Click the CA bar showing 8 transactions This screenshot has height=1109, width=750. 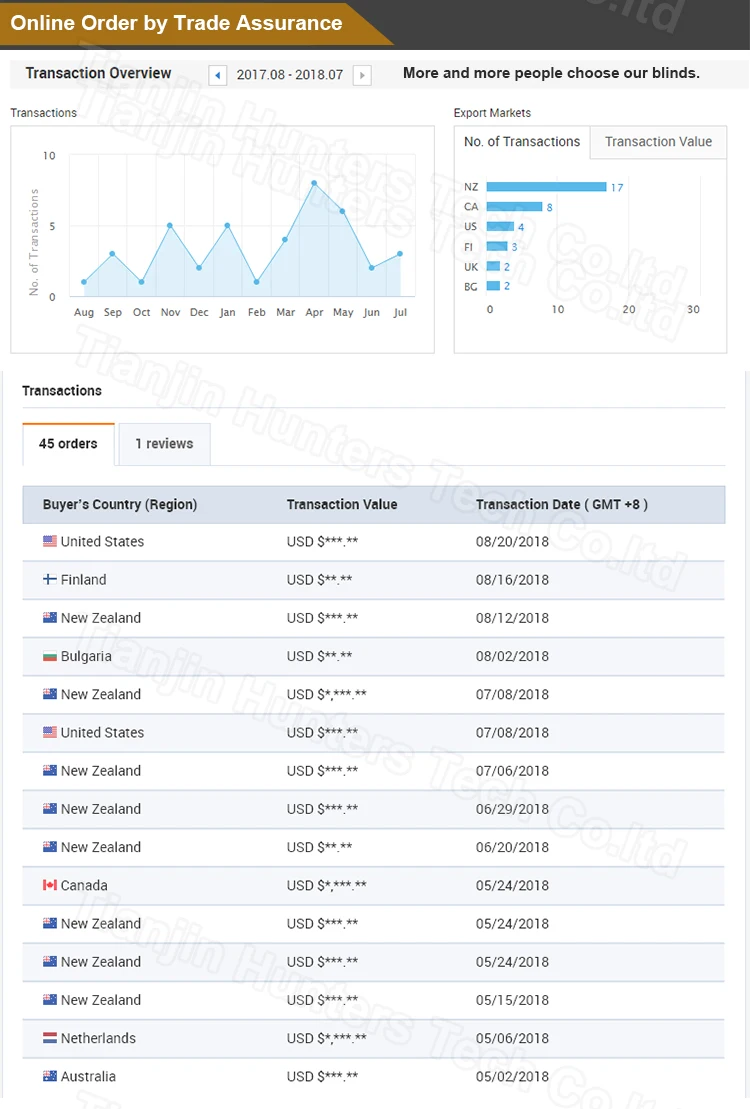(x=514, y=207)
